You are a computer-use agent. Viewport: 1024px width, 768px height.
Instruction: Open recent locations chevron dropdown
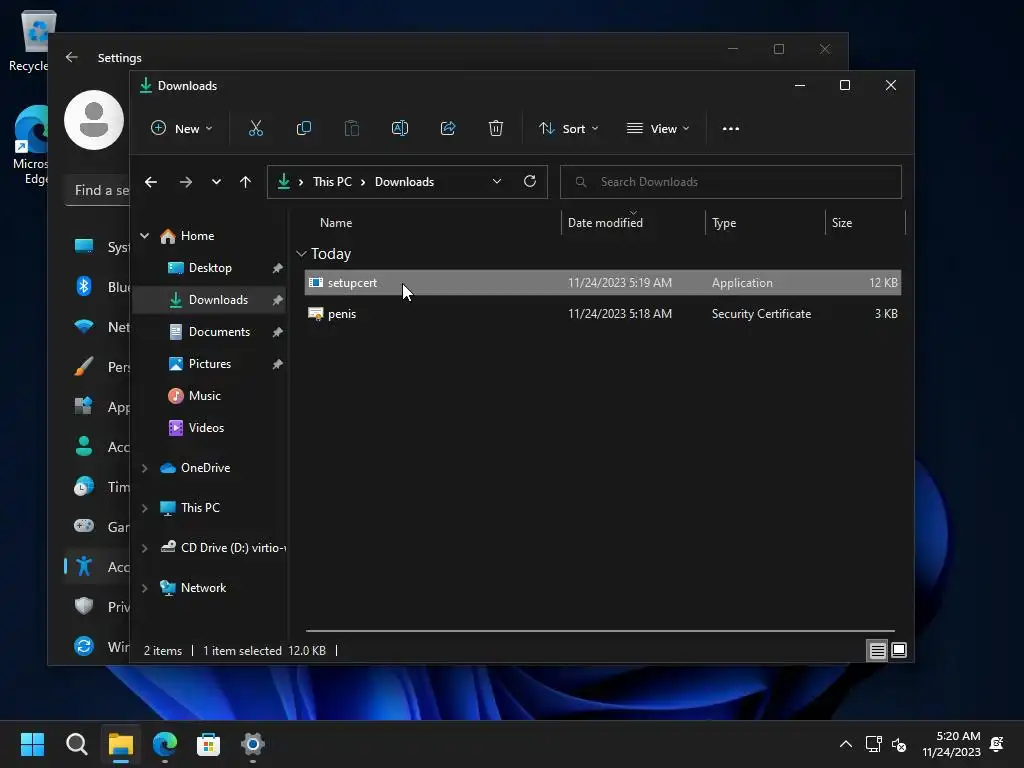point(216,182)
